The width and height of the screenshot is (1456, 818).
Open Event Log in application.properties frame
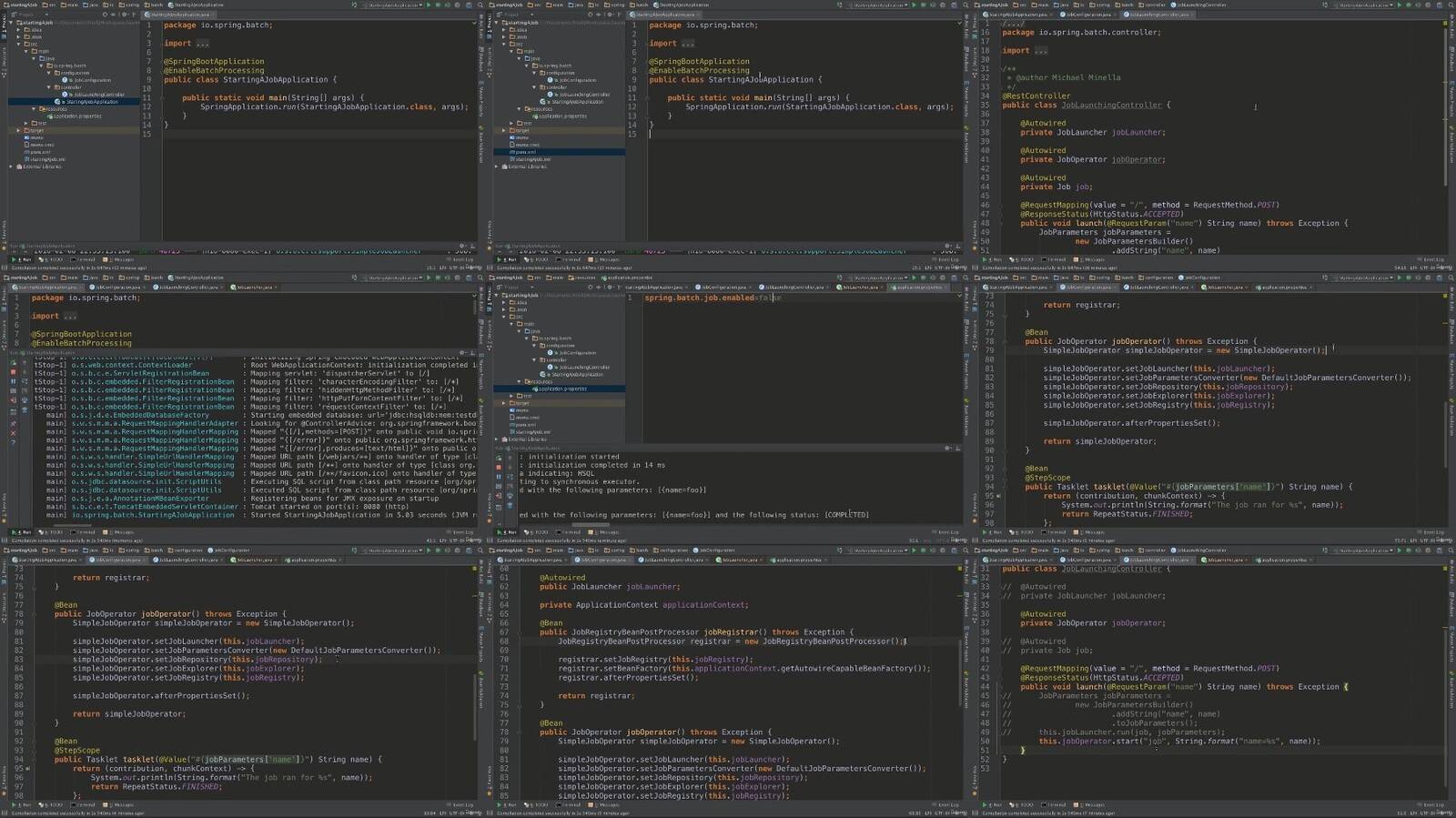pyautogui.click(x=944, y=532)
